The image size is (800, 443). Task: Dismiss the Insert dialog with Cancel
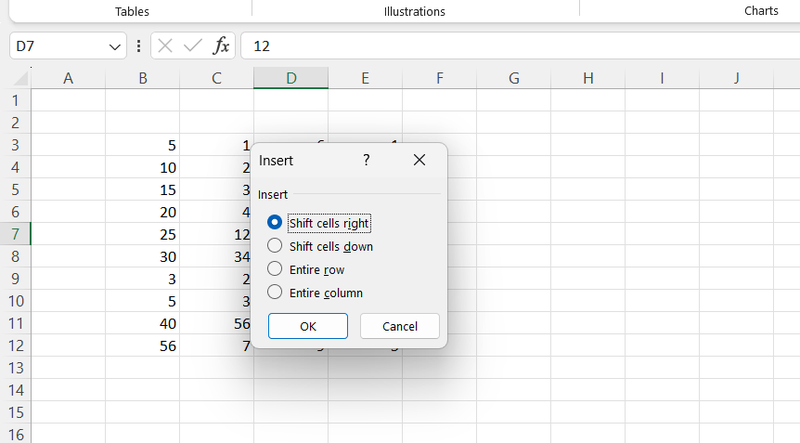tap(399, 326)
